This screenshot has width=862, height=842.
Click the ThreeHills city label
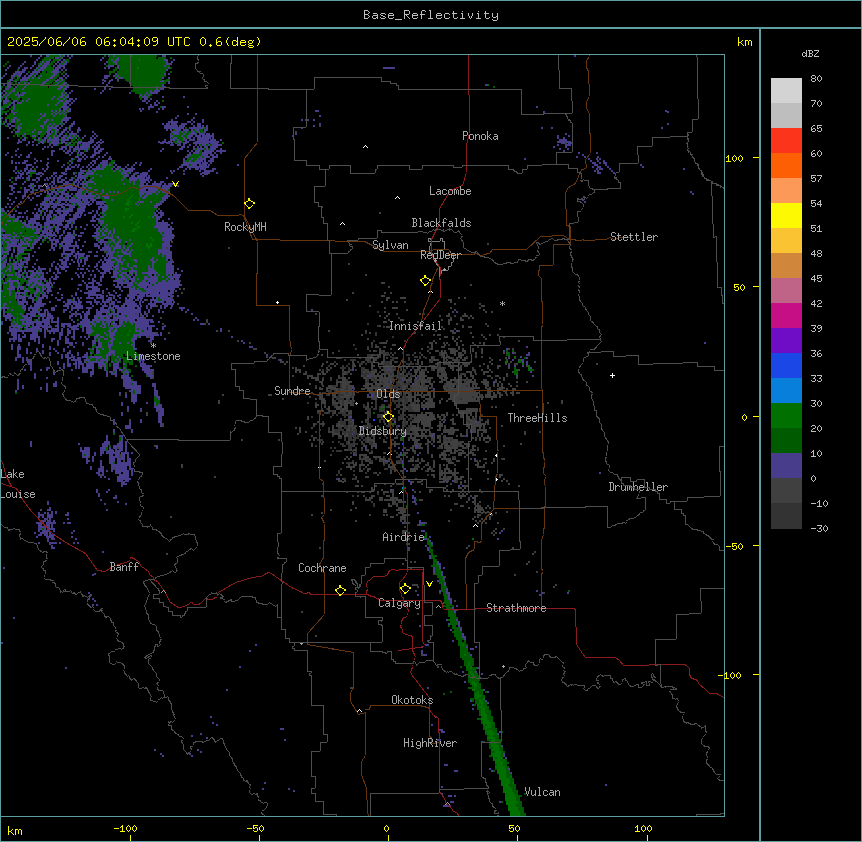click(537, 418)
